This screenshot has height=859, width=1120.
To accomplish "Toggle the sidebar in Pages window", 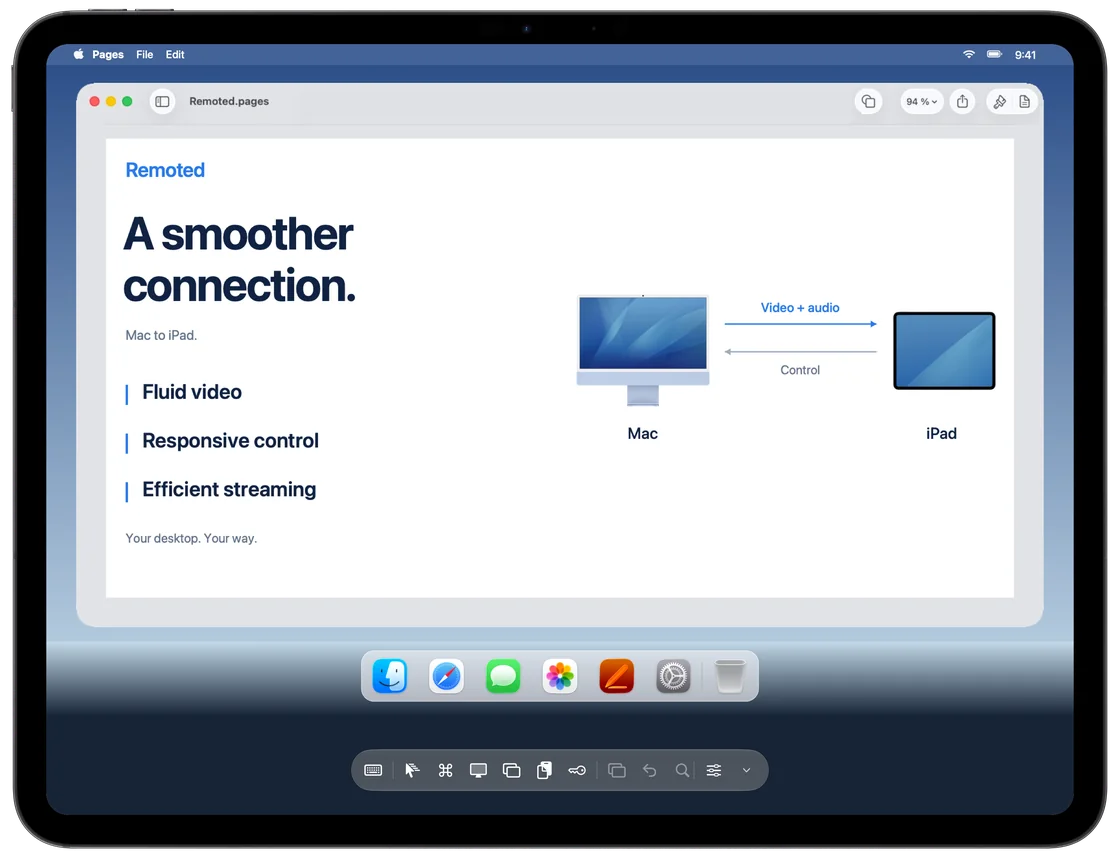I will pos(162,101).
